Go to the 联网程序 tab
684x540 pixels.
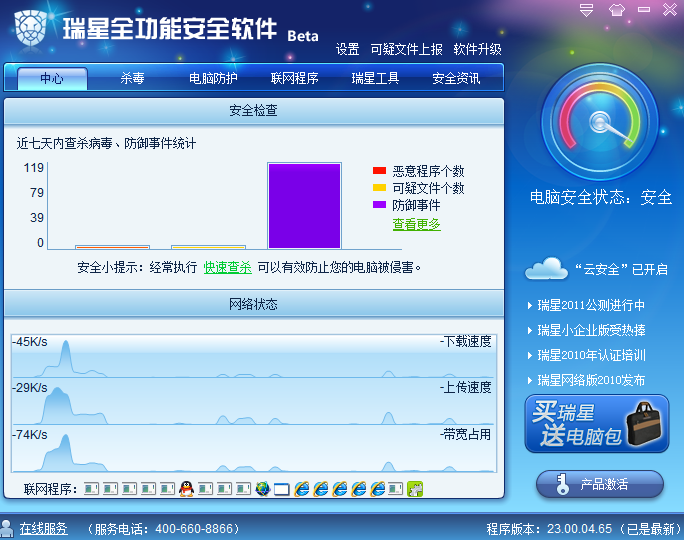click(294, 79)
